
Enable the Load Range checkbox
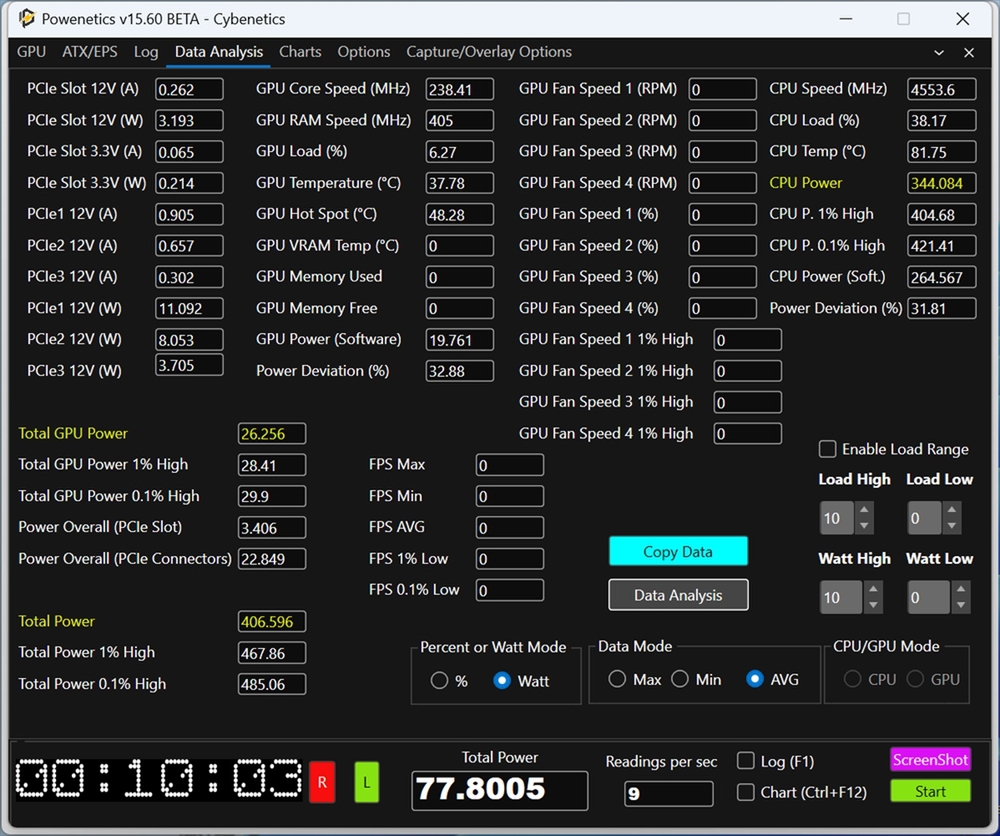point(828,449)
